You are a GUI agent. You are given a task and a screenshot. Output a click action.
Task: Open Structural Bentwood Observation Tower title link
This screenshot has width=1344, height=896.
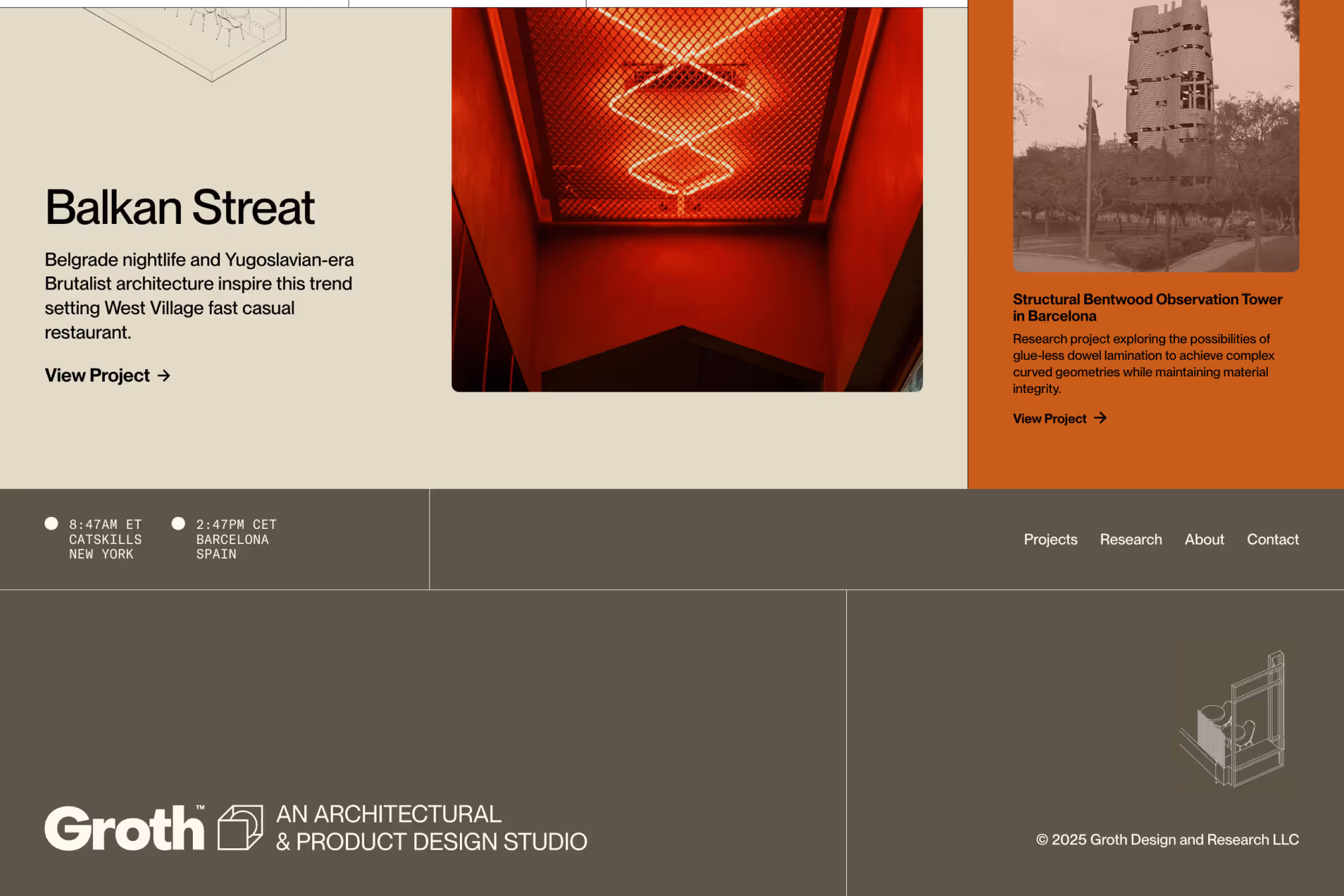click(x=1147, y=308)
